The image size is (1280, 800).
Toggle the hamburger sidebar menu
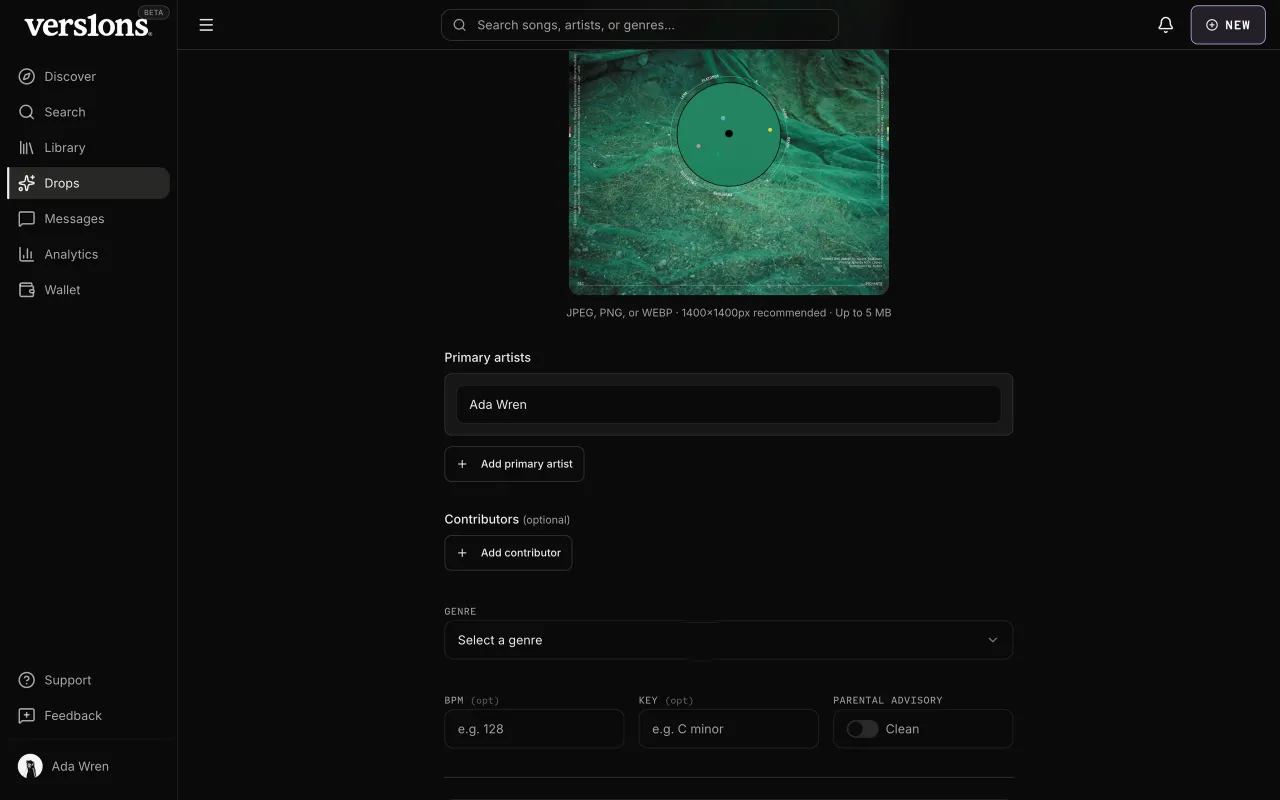pos(206,25)
